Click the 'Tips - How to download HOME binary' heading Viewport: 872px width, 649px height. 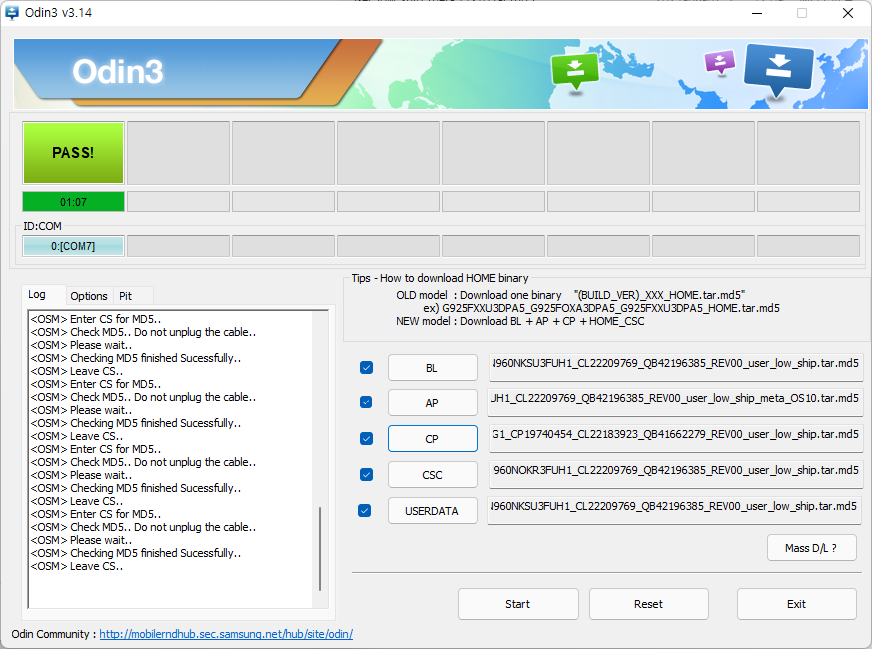pos(440,278)
